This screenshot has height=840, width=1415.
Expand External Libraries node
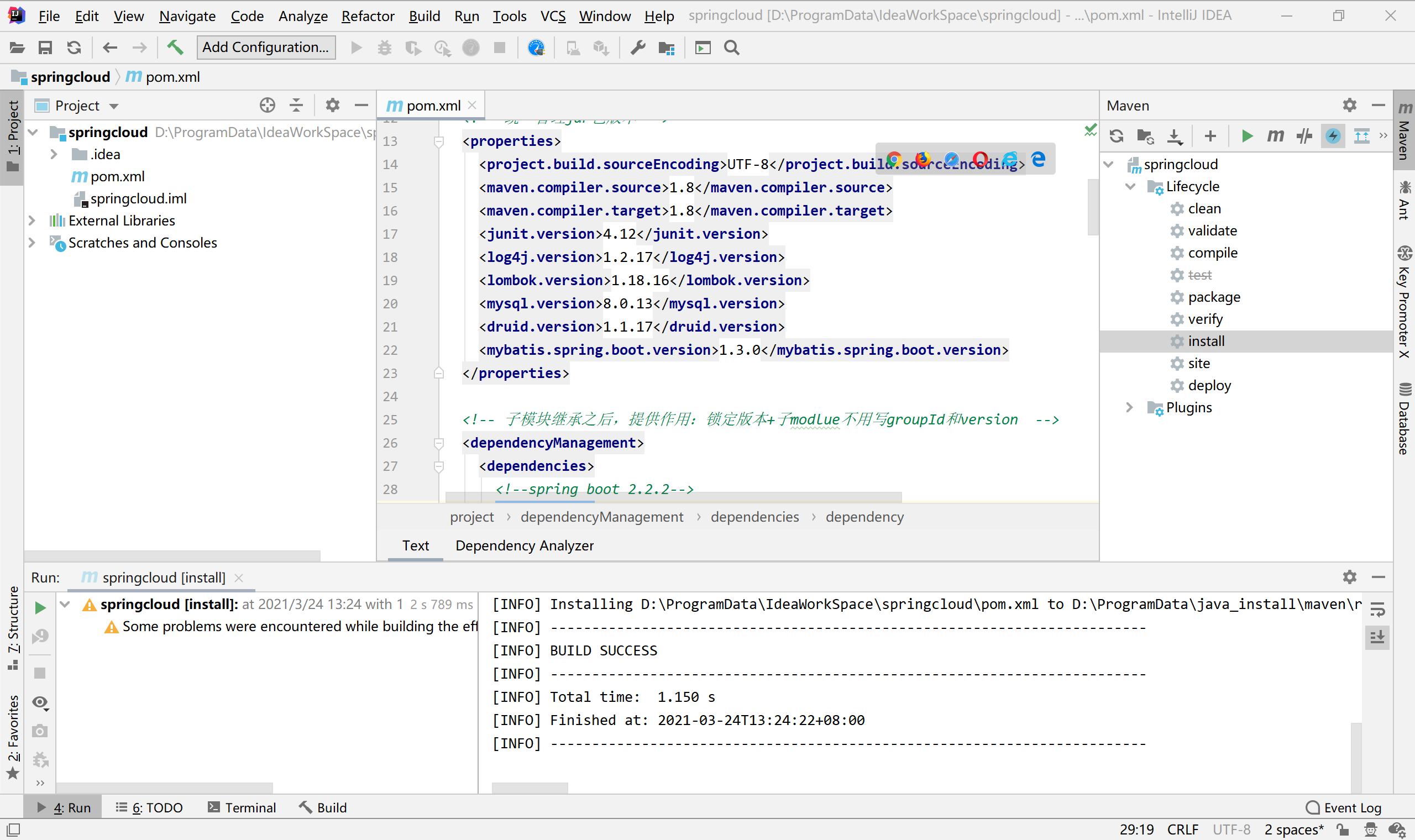[33, 220]
